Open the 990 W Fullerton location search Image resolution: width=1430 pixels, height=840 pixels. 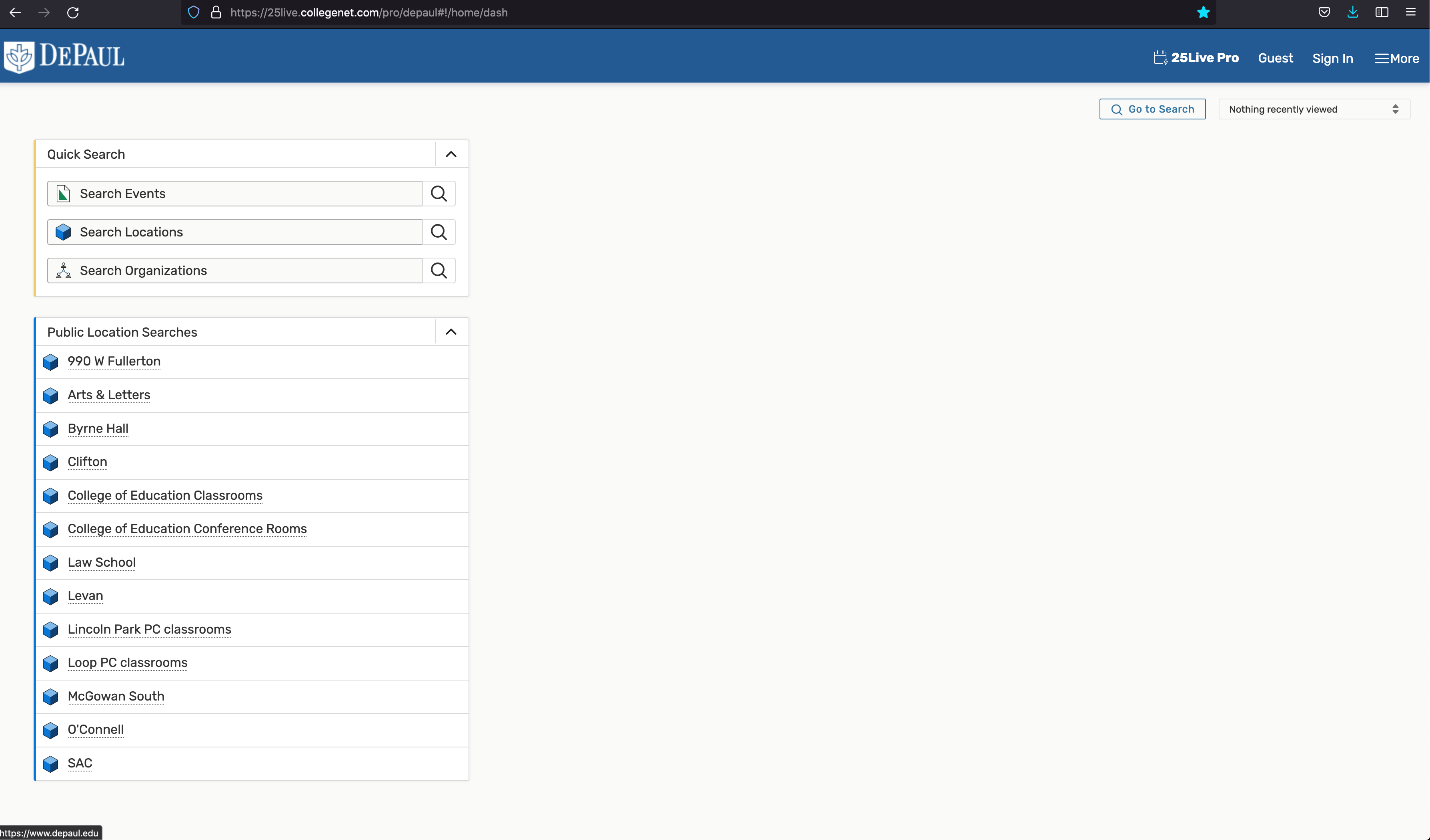click(114, 361)
